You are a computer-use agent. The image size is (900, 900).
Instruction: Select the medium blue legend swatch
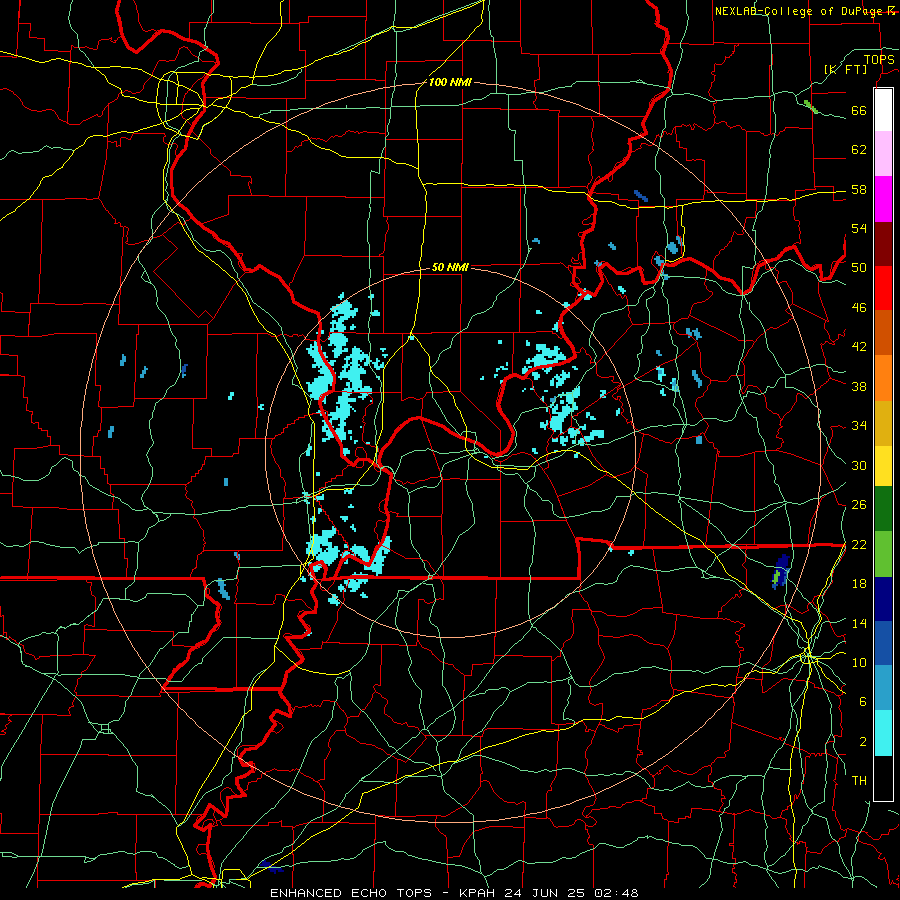coord(883,643)
